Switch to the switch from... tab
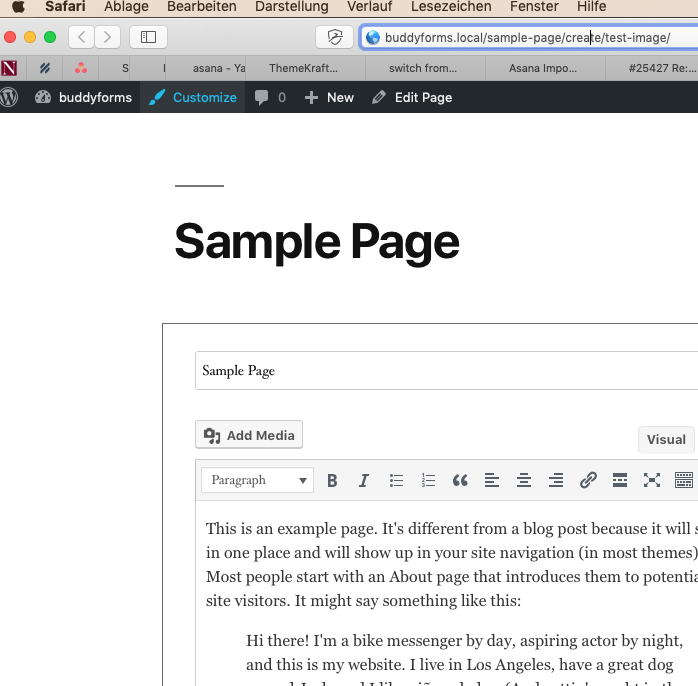Viewport: 698px width, 686px height. click(425, 68)
